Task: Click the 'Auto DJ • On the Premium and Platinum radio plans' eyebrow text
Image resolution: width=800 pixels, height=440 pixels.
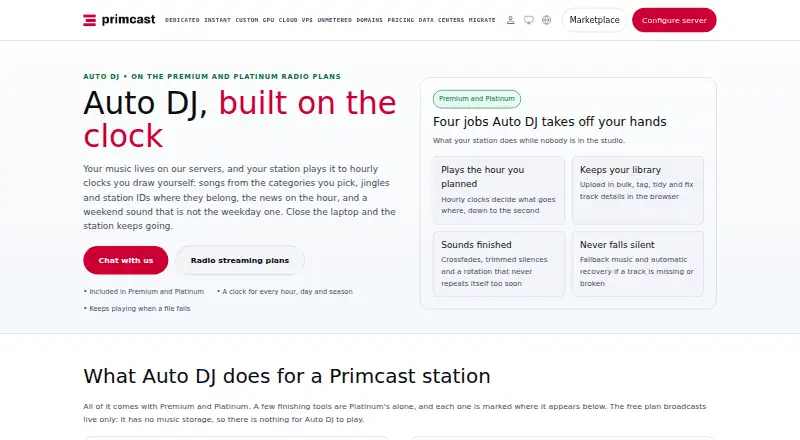Action: click(212, 77)
